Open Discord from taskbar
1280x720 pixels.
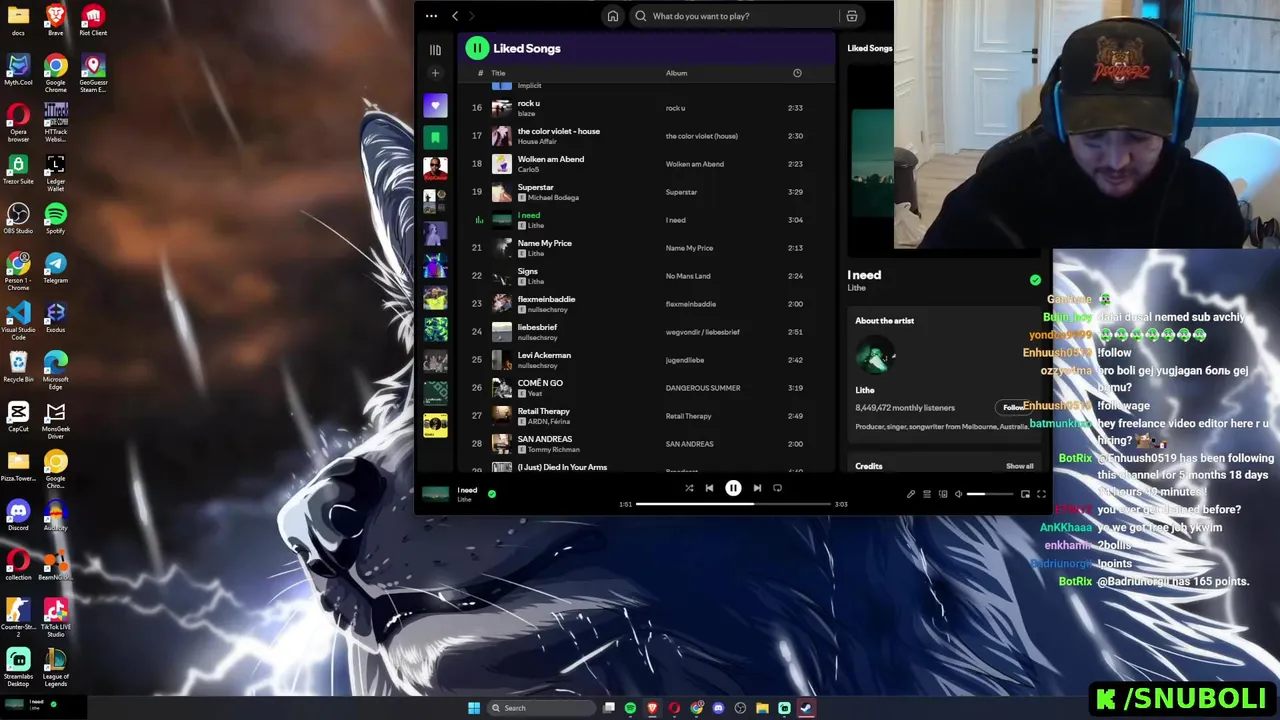(x=718, y=708)
